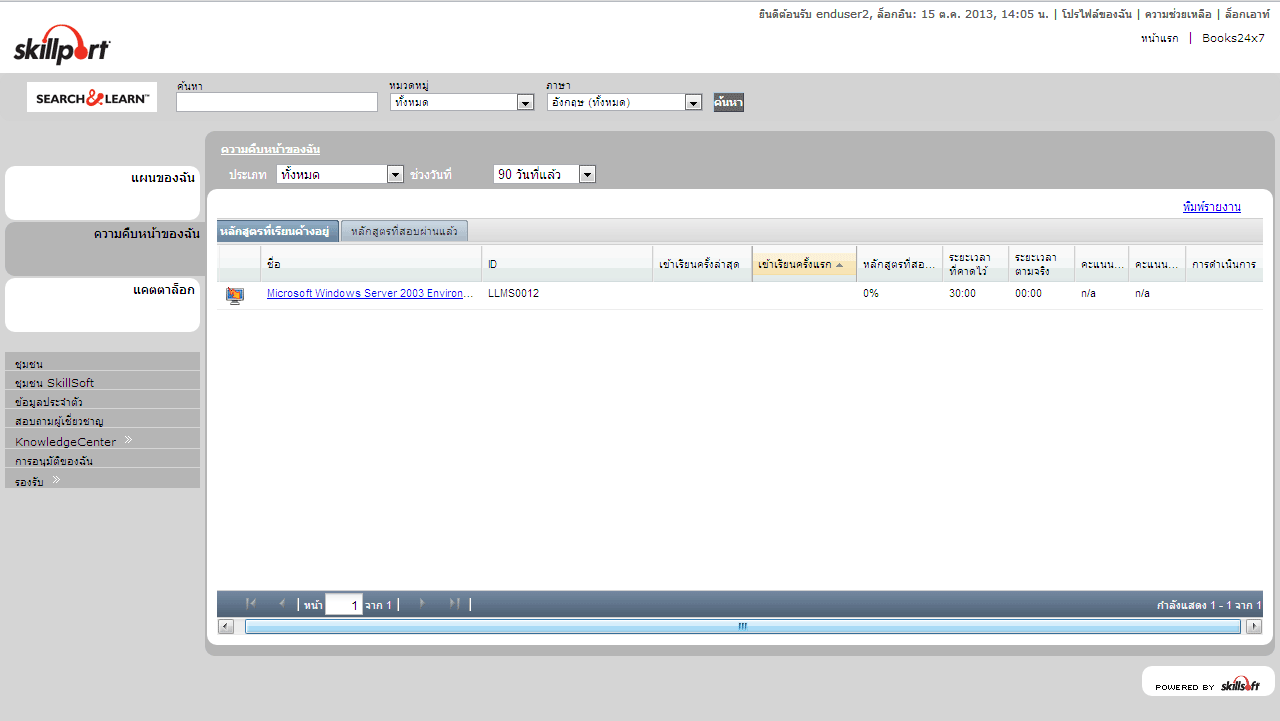The width and height of the screenshot is (1280, 721).
Task: Switch to the หลักสูตรที่สอบผ่านแล้ว tab
Action: (x=404, y=231)
